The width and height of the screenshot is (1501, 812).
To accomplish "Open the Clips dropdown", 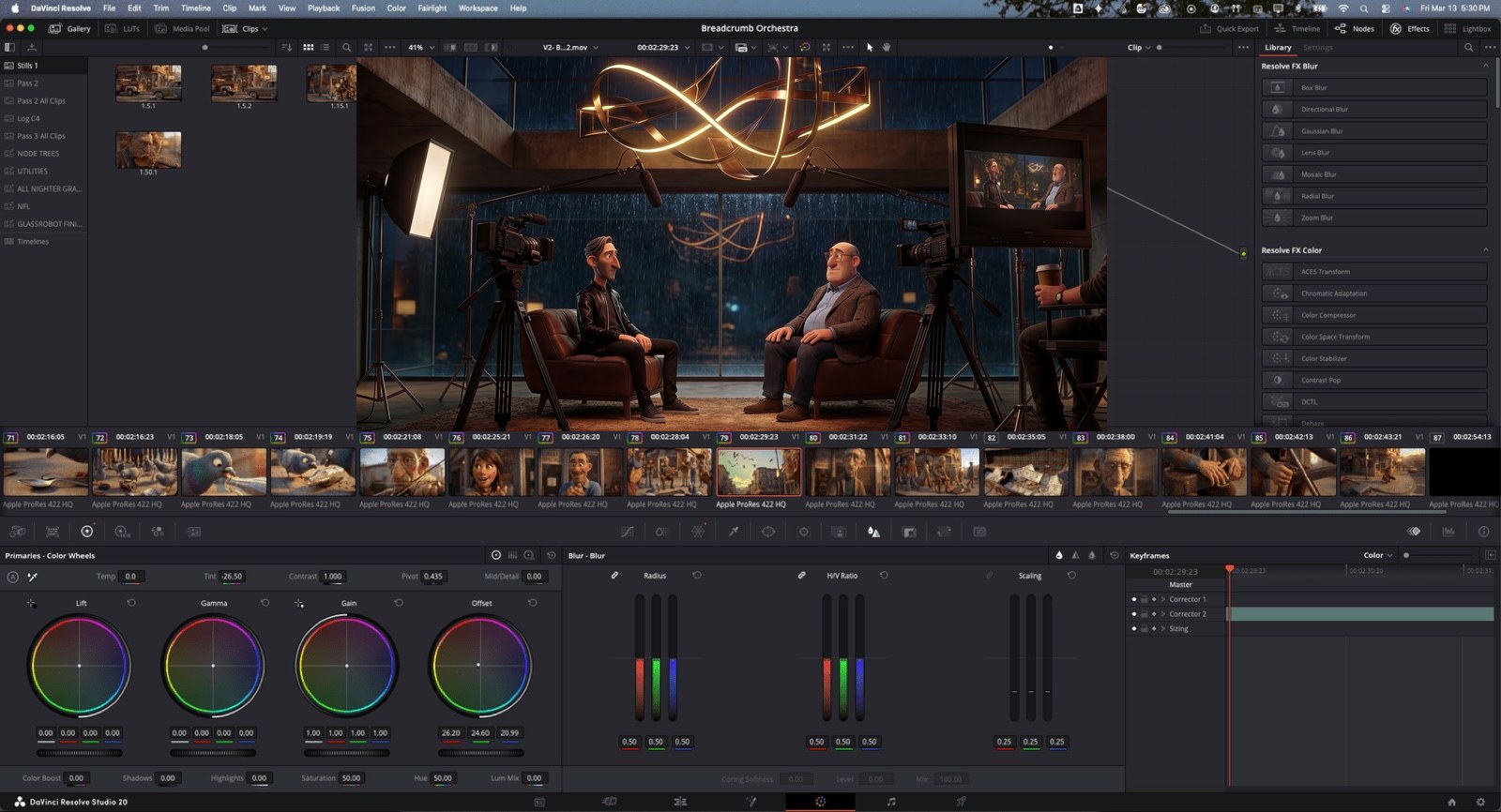I will (245, 28).
